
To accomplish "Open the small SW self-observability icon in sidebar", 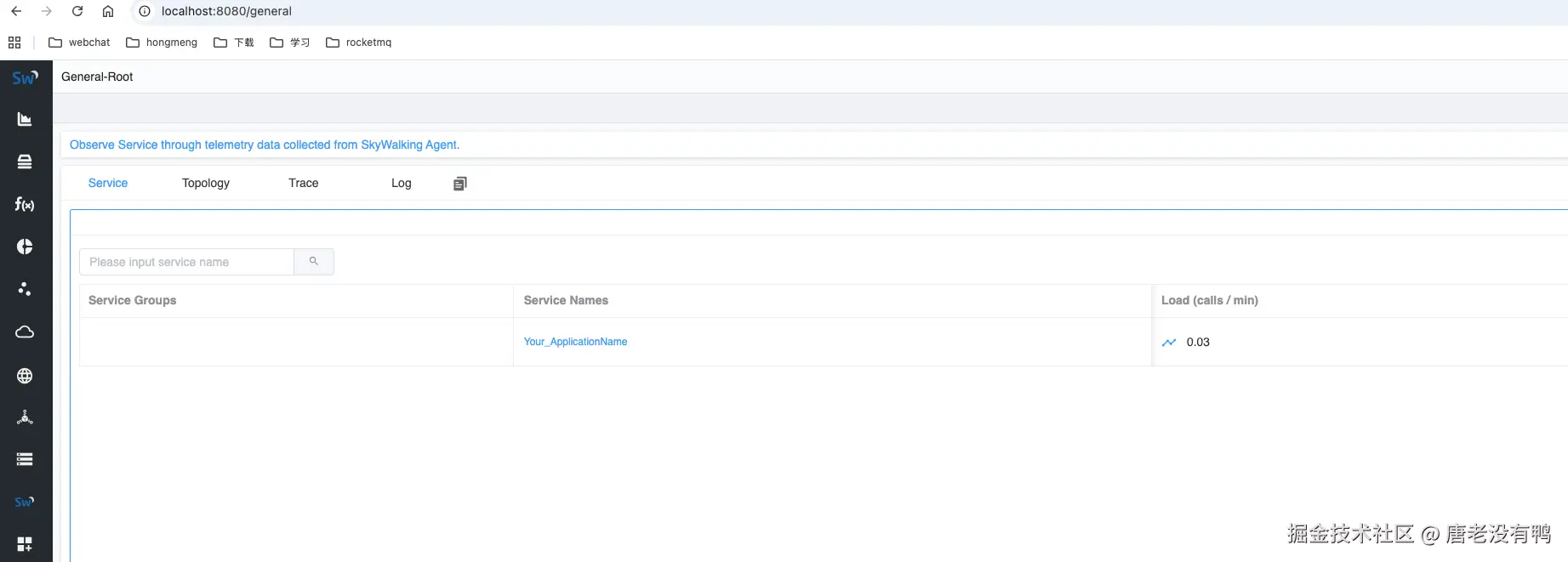I will [25, 502].
